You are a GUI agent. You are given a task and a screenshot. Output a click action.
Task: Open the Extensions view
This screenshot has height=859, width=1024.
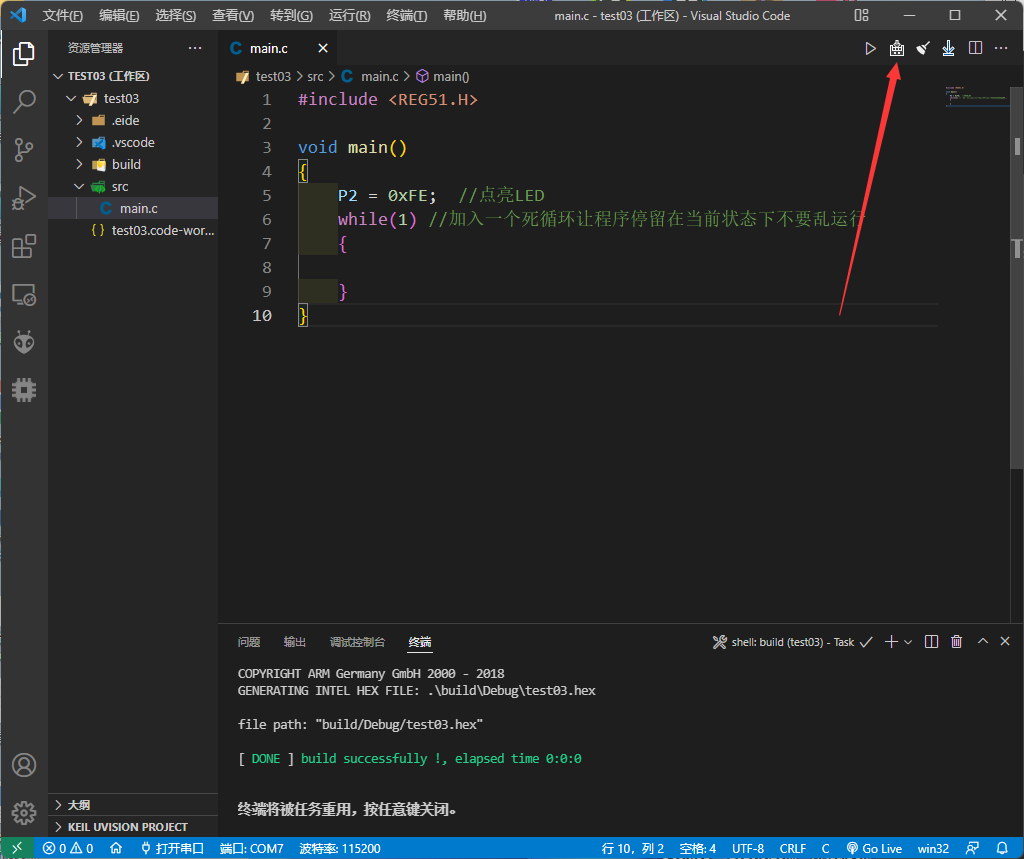click(x=24, y=246)
